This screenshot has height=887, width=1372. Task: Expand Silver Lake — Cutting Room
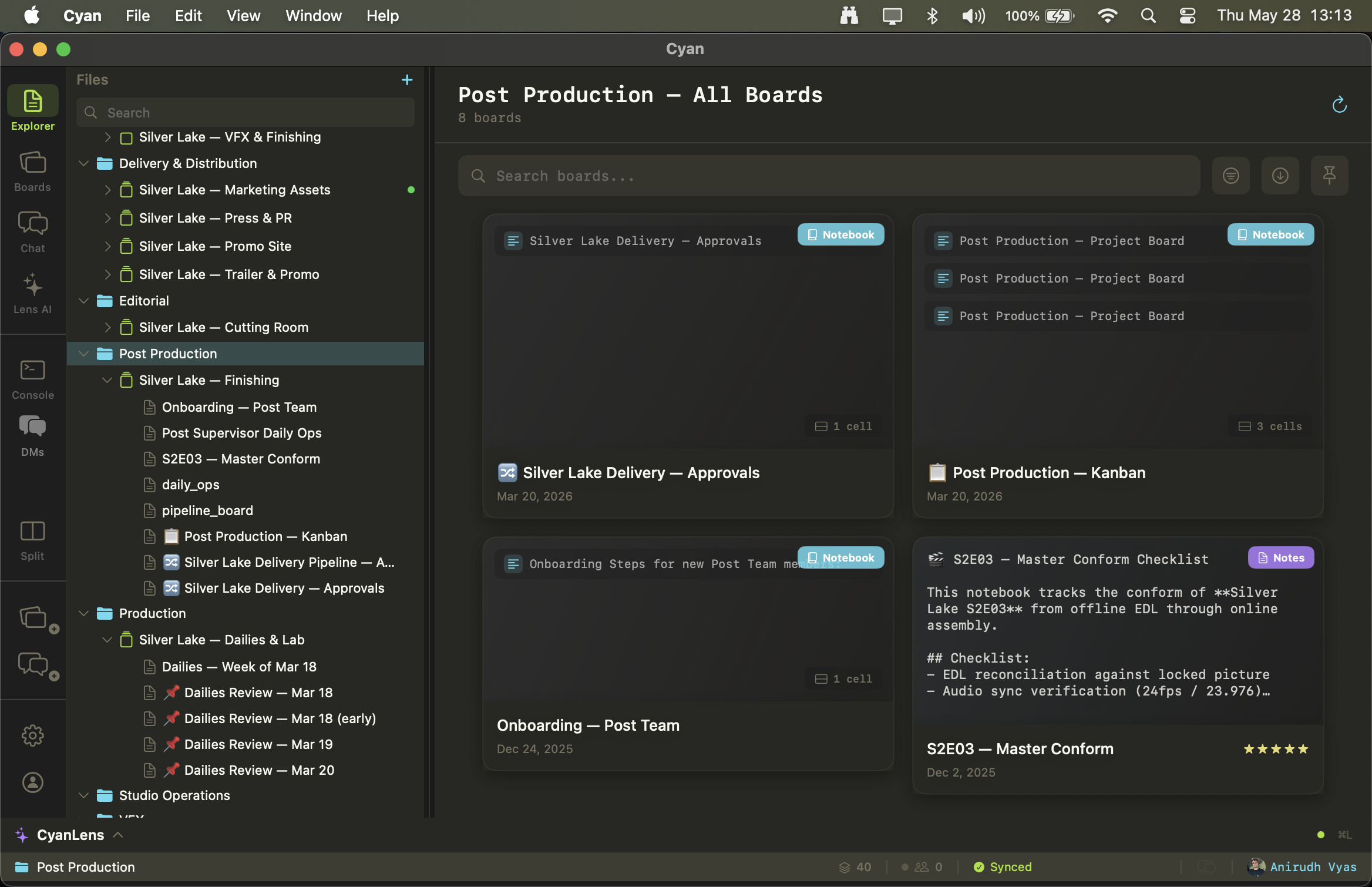[x=107, y=327]
